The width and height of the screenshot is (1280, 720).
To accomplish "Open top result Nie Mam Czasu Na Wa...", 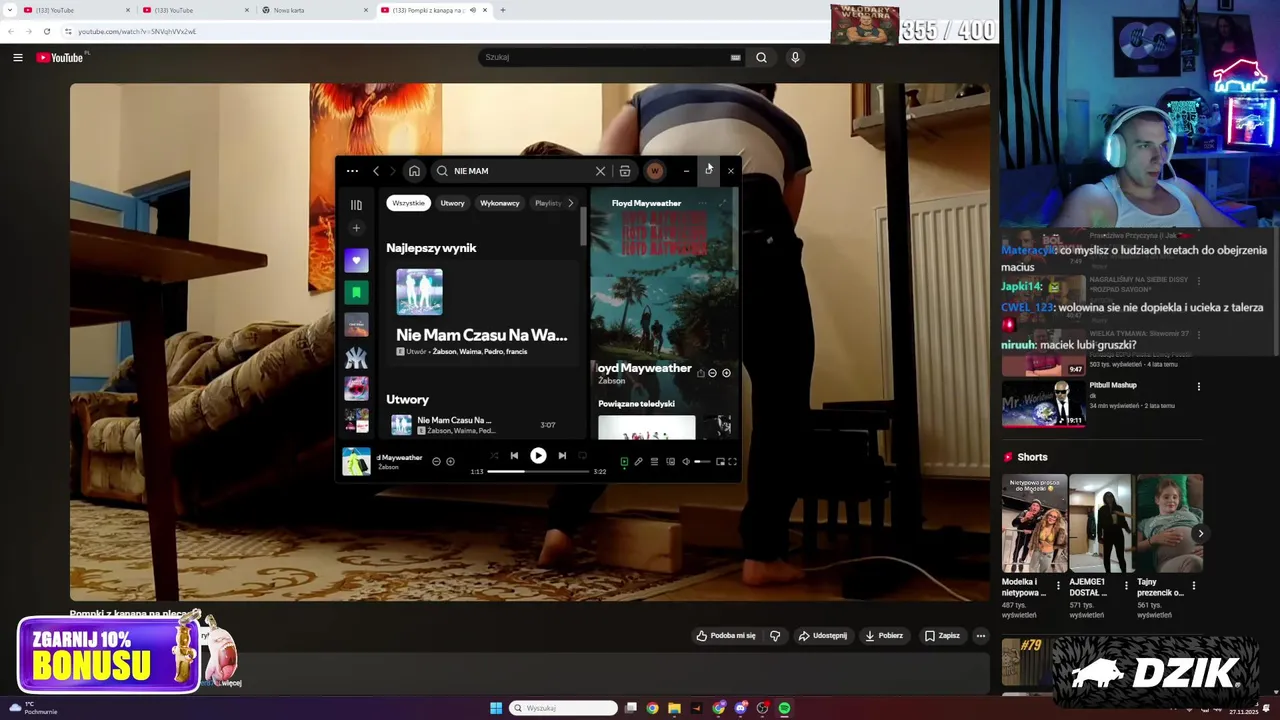I will click(482, 313).
